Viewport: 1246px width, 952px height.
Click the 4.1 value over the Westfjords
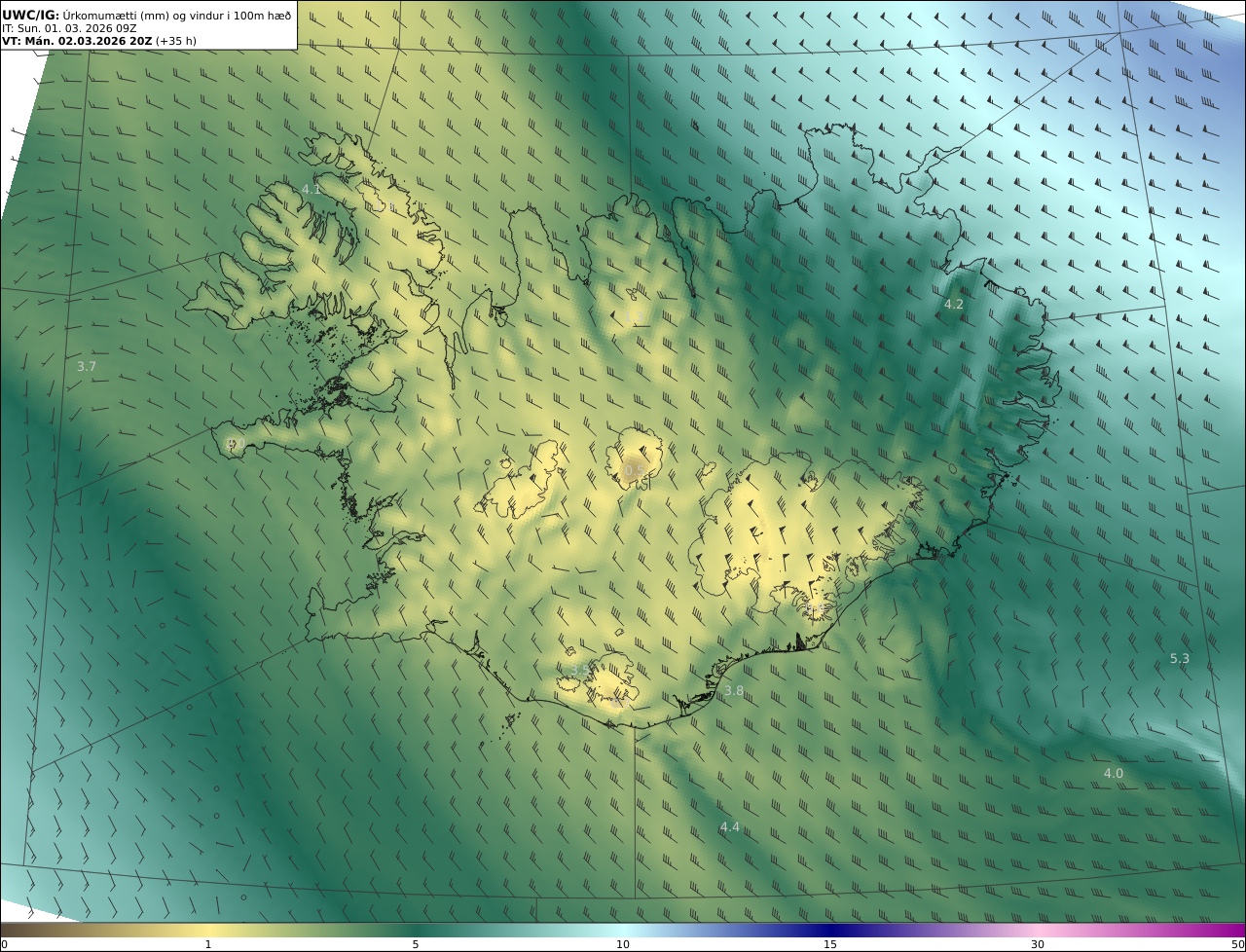pyautogui.click(x=311, y=189)
